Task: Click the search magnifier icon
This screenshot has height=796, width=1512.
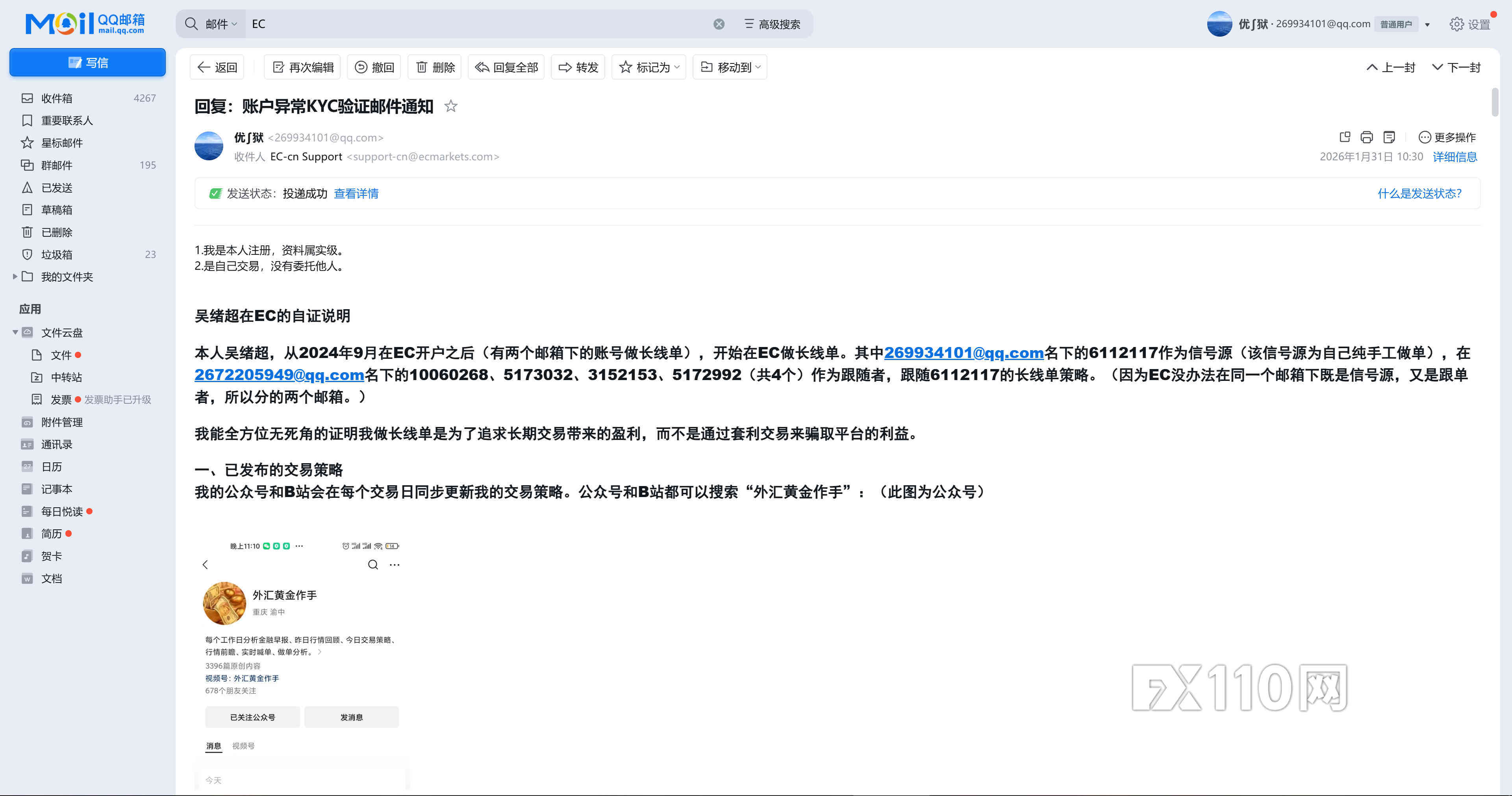Action: (x=191, y=24)
